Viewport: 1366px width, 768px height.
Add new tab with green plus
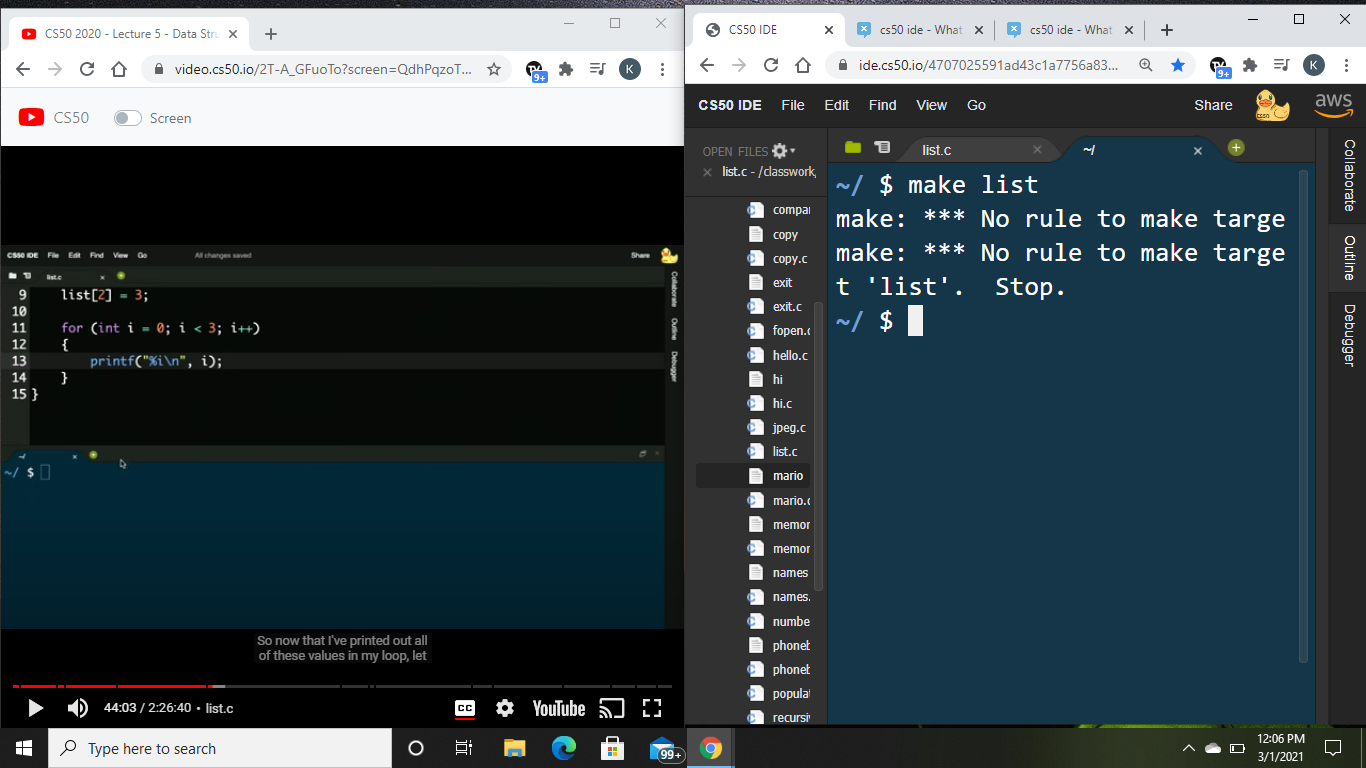pos(1236,148)
